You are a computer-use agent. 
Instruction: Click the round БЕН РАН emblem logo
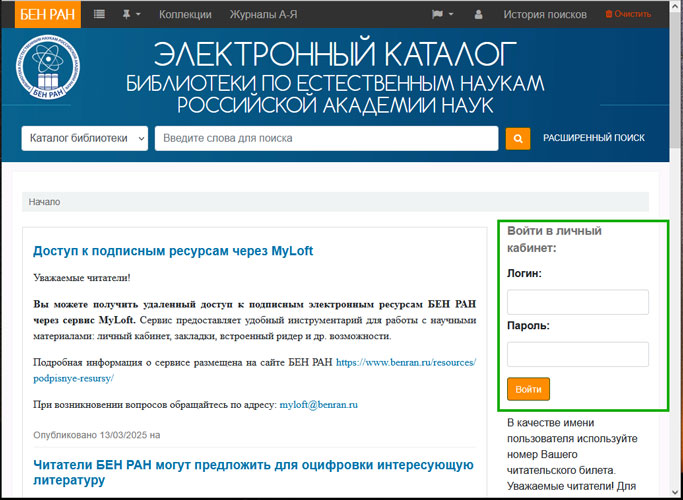(x=49, y=78)
